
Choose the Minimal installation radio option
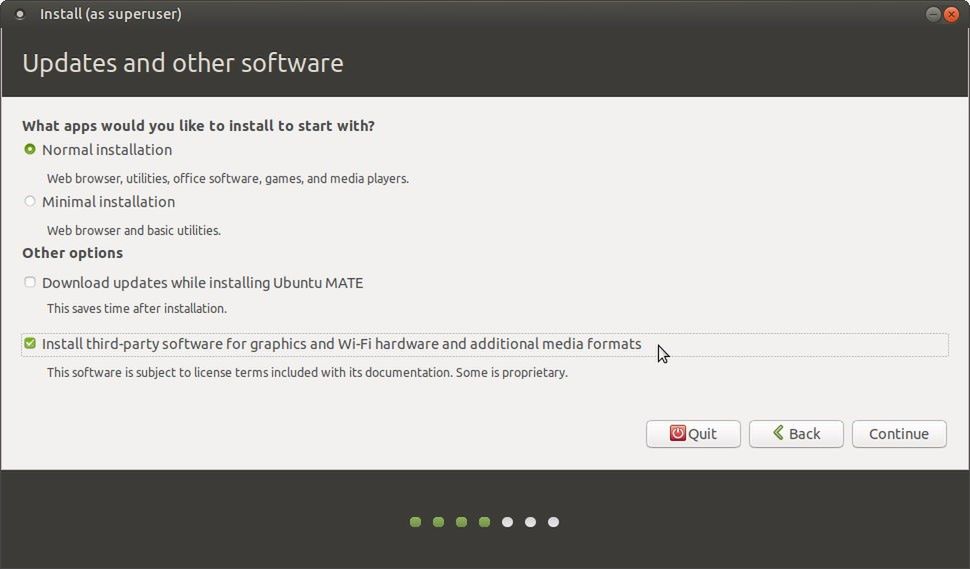pyautogui.click(x=30, y=202)
